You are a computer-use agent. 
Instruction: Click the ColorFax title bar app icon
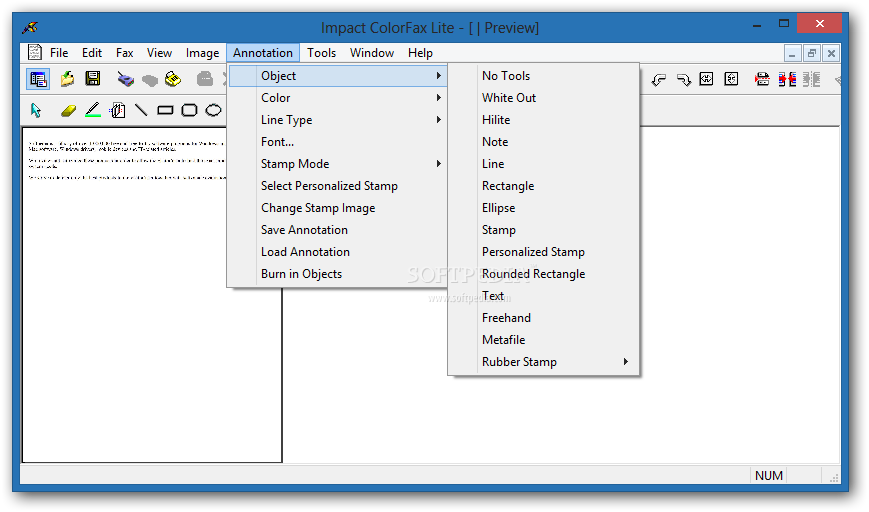(30, 27)
